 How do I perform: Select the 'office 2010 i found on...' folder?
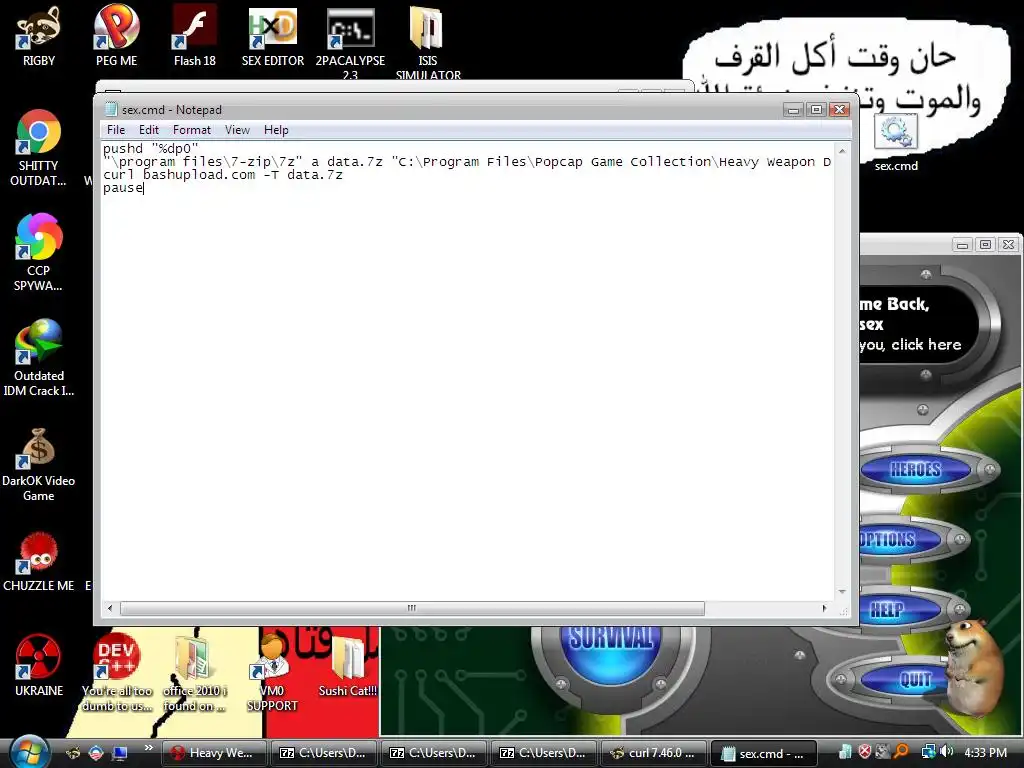coord(195,673)
